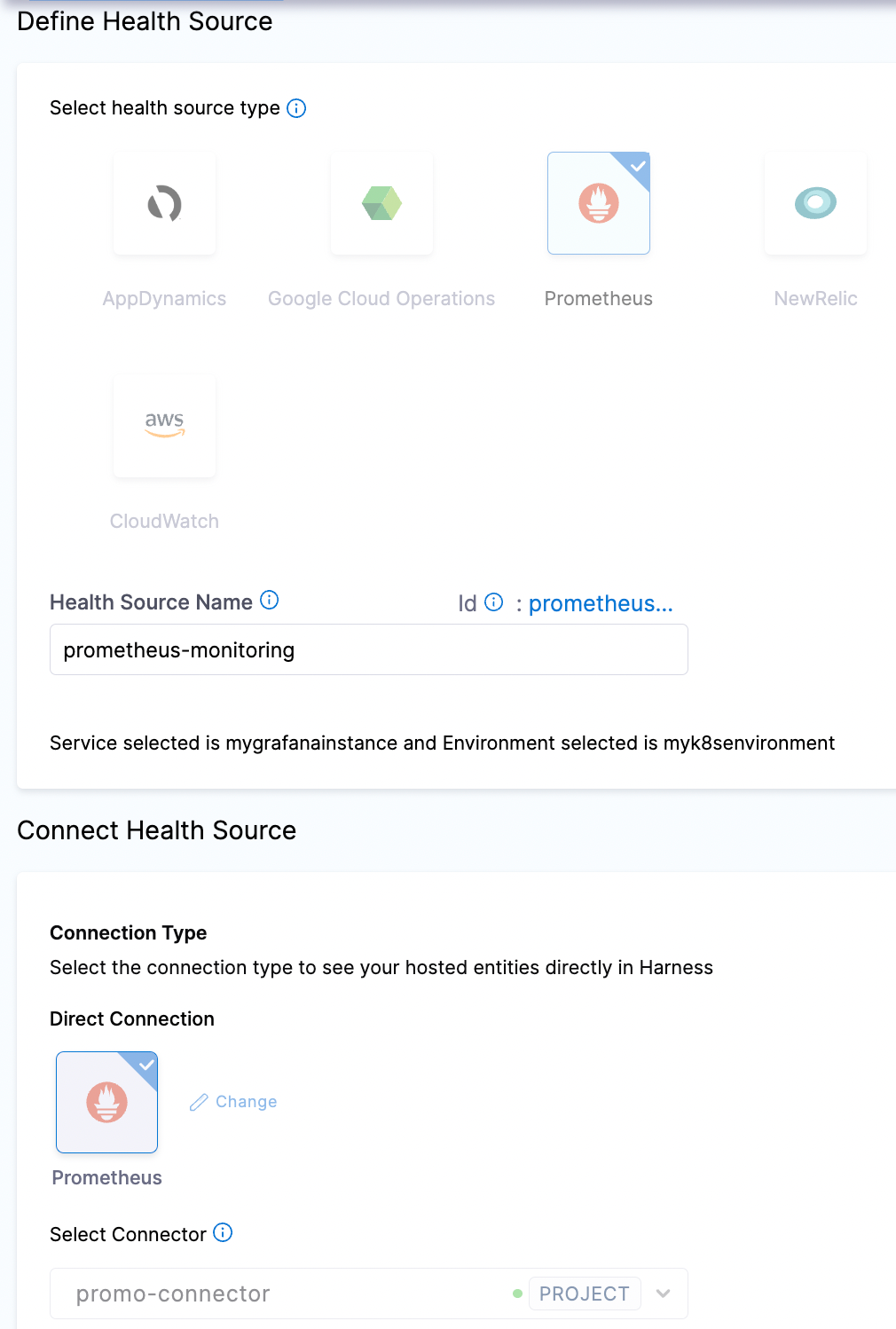Click inside the Health Source Name field

click(x=368, y=649)
